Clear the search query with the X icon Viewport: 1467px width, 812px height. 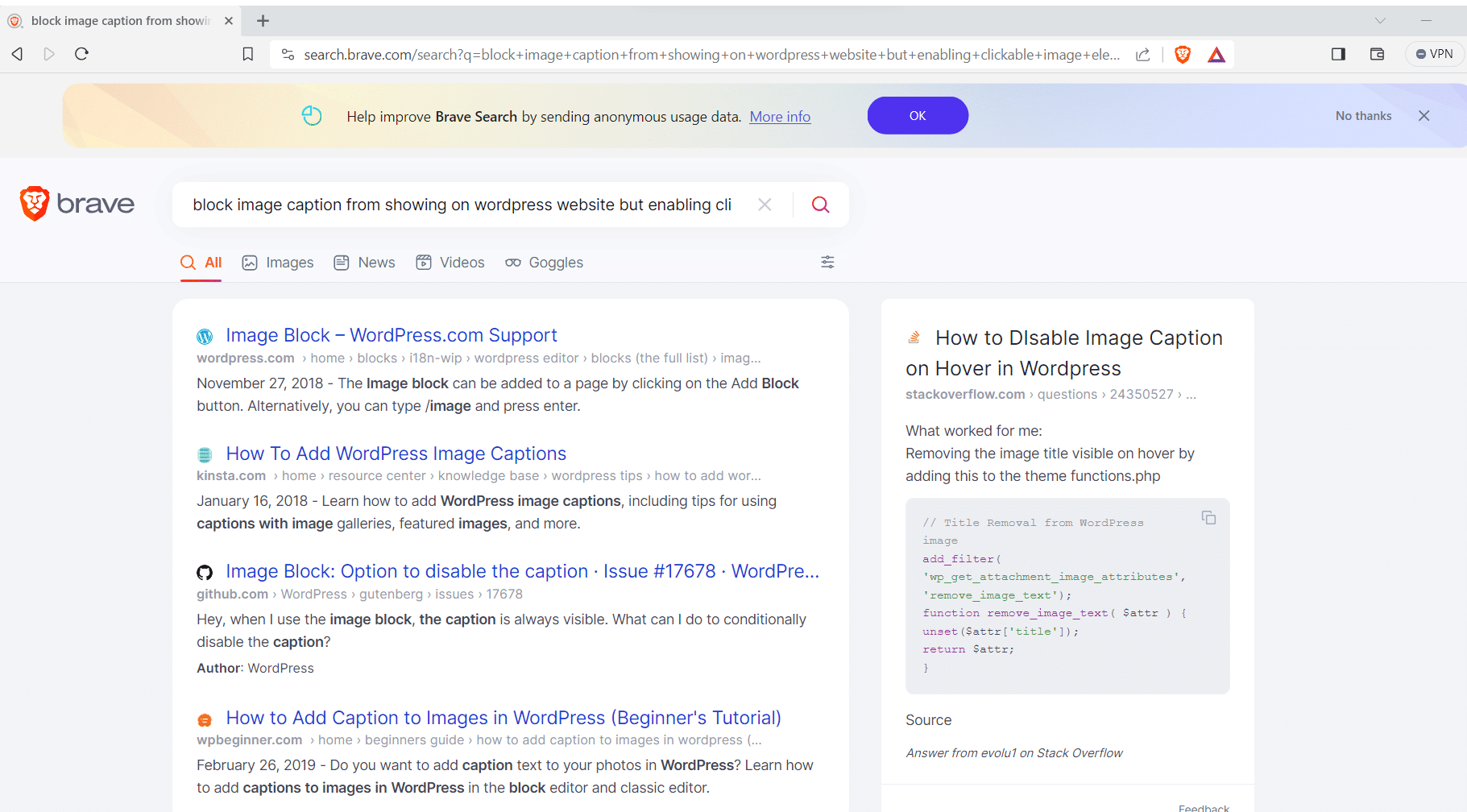[x=765, y=205]
